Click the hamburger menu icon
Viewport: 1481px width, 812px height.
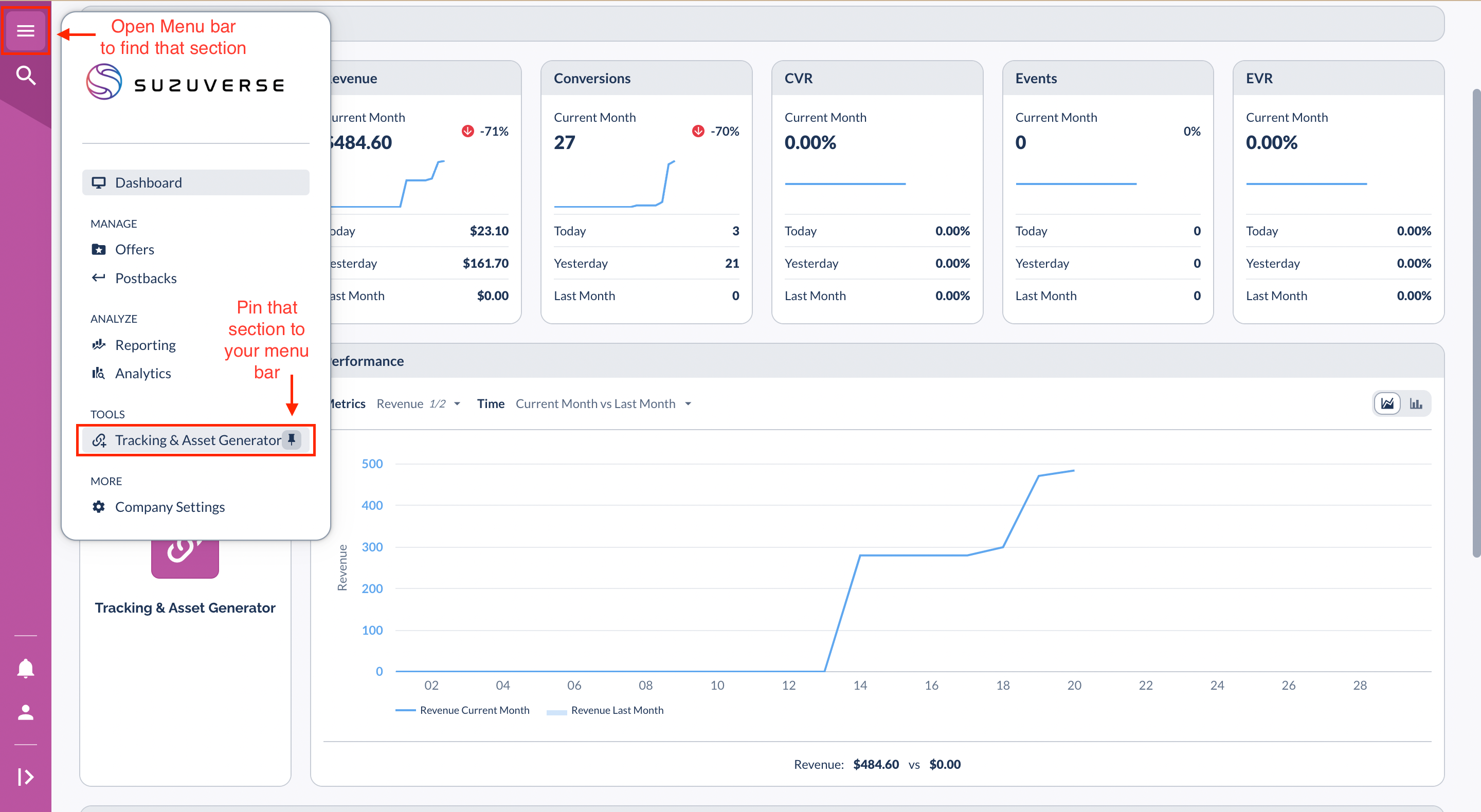tap(25, 30)
